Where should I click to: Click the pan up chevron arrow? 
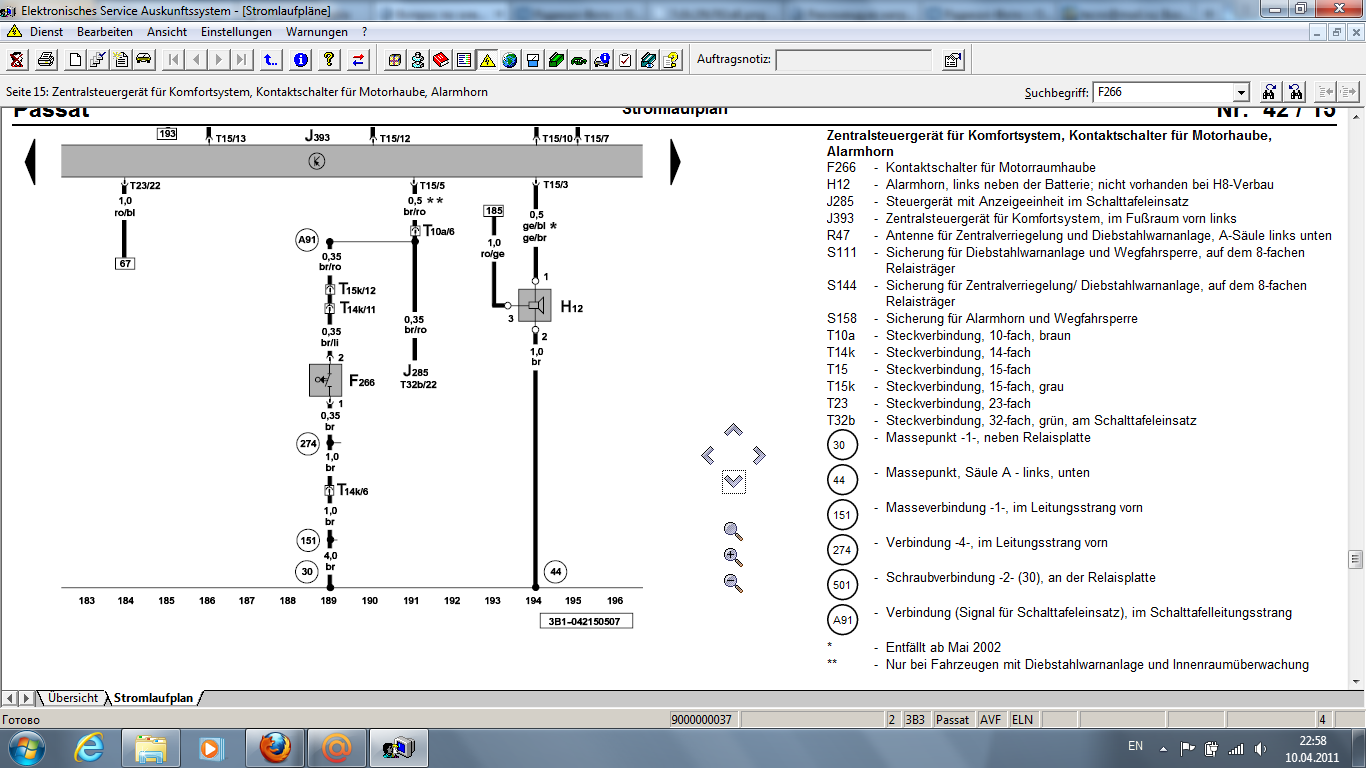coord(733,430)
